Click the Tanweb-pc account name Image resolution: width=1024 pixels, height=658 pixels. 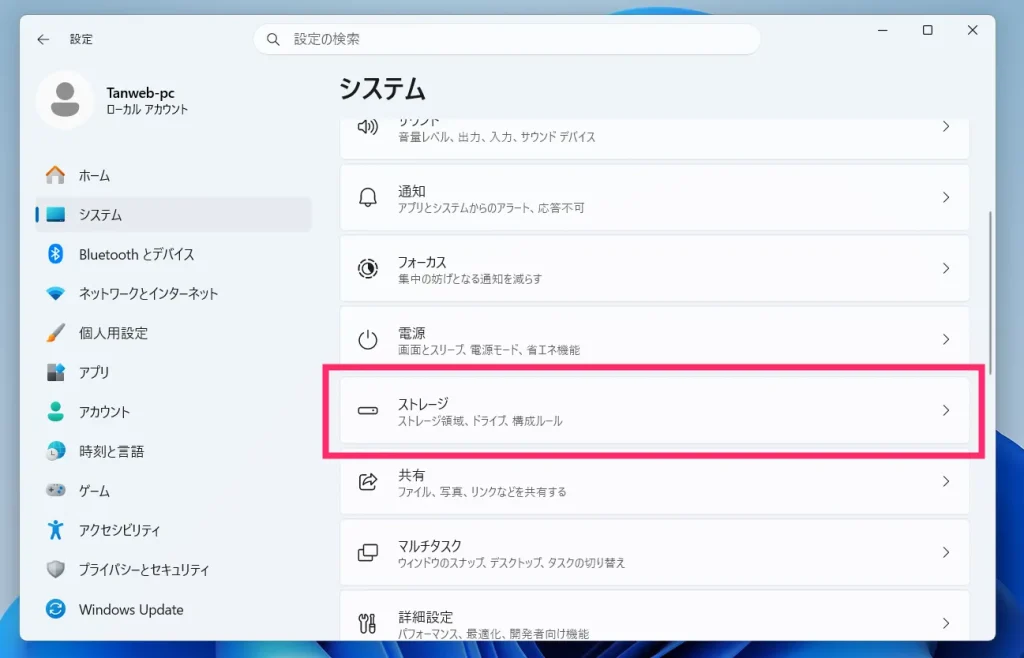point(140,93)
